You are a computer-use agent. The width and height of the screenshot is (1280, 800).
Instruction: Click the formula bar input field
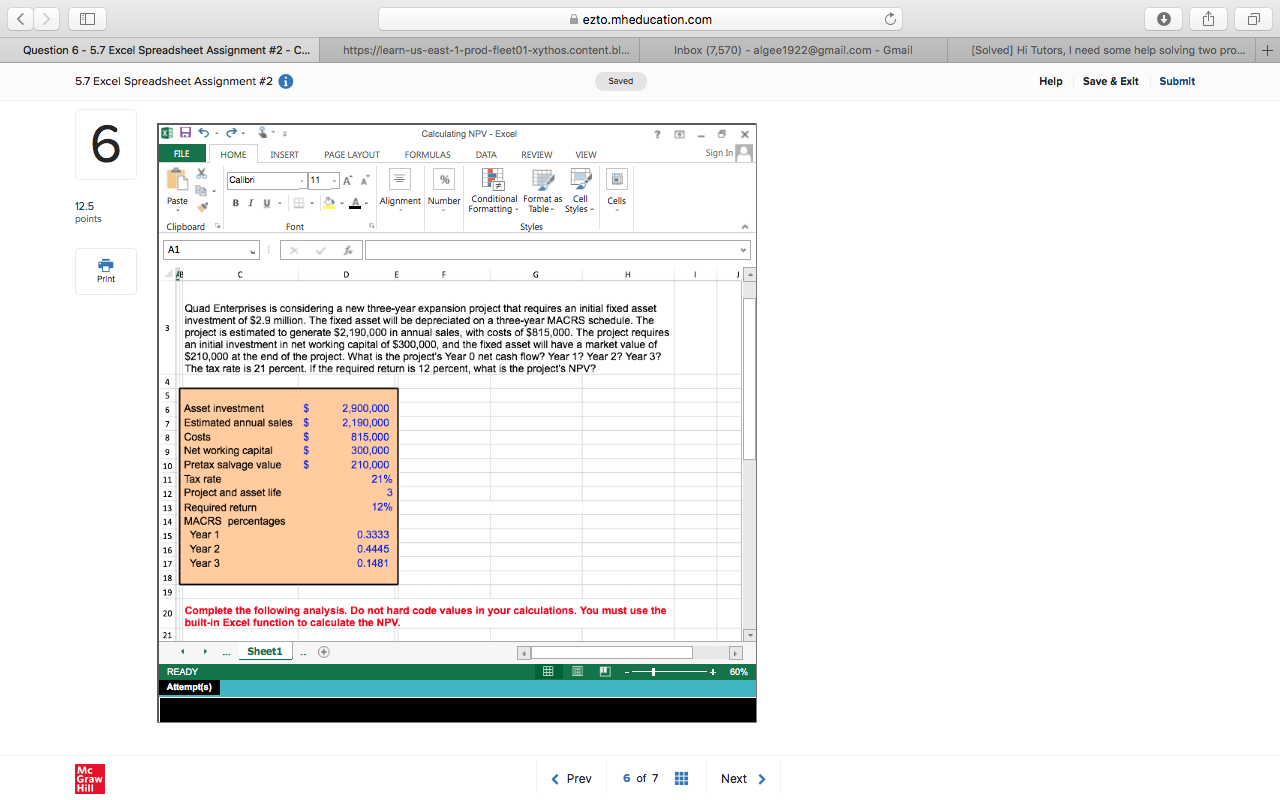(550, 251)
